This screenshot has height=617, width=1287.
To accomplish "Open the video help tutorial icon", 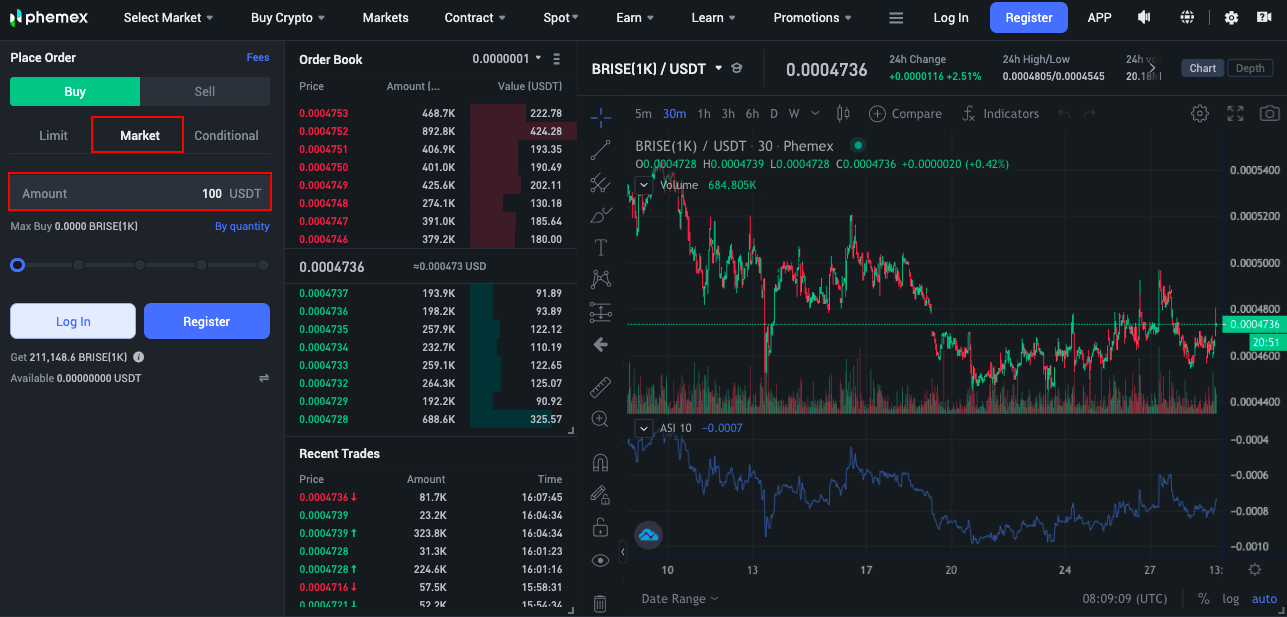I will click(1263, 18).
